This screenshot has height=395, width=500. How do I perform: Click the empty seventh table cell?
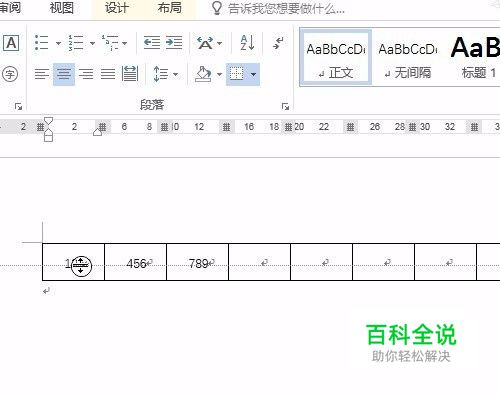pos(445,262)
